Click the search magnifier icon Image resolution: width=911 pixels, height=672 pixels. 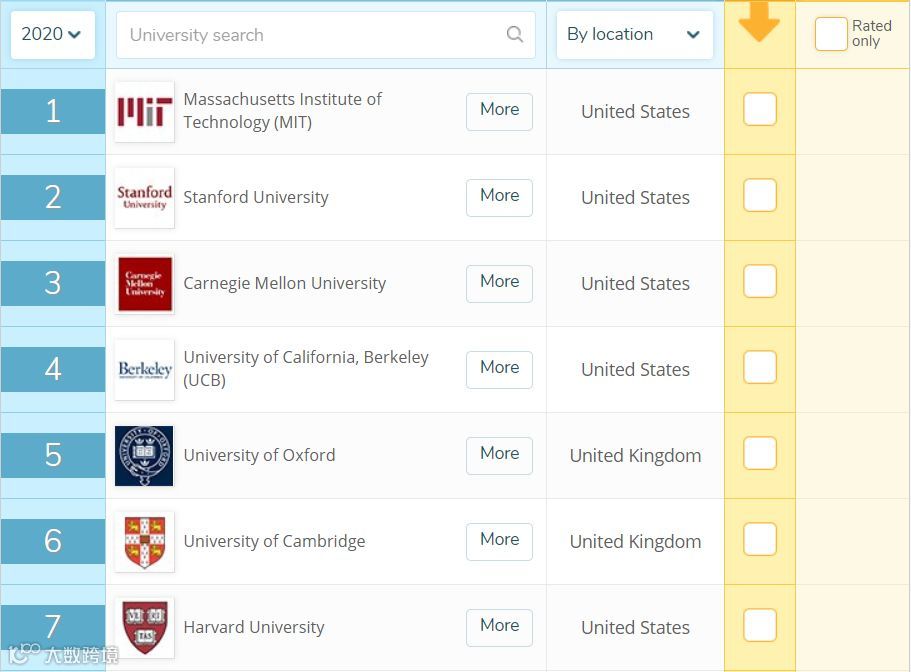pyautogui.click(x=515, y=35)
